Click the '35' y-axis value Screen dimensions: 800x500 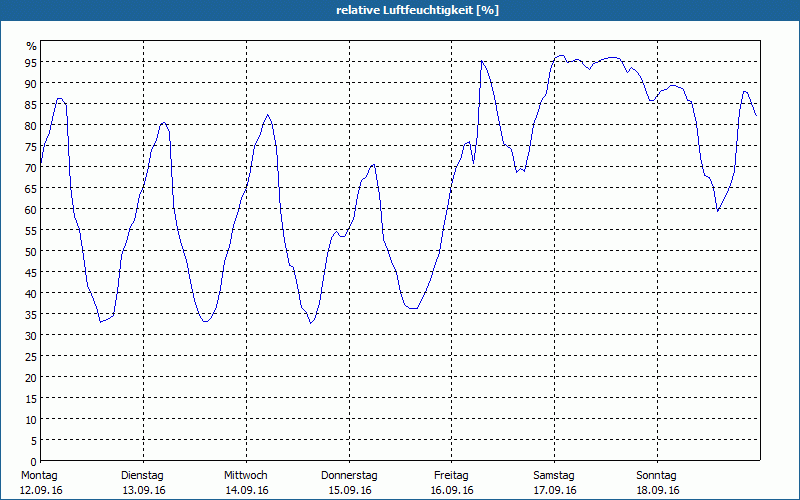31,315
